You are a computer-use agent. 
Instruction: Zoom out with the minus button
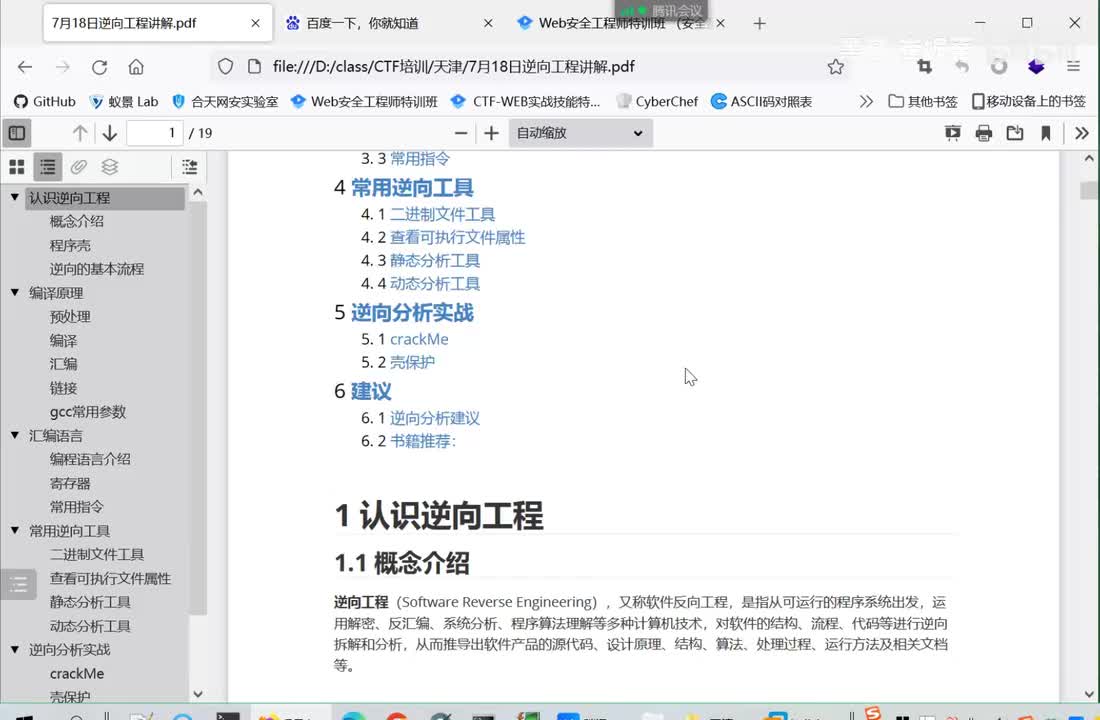click(461, 133)
